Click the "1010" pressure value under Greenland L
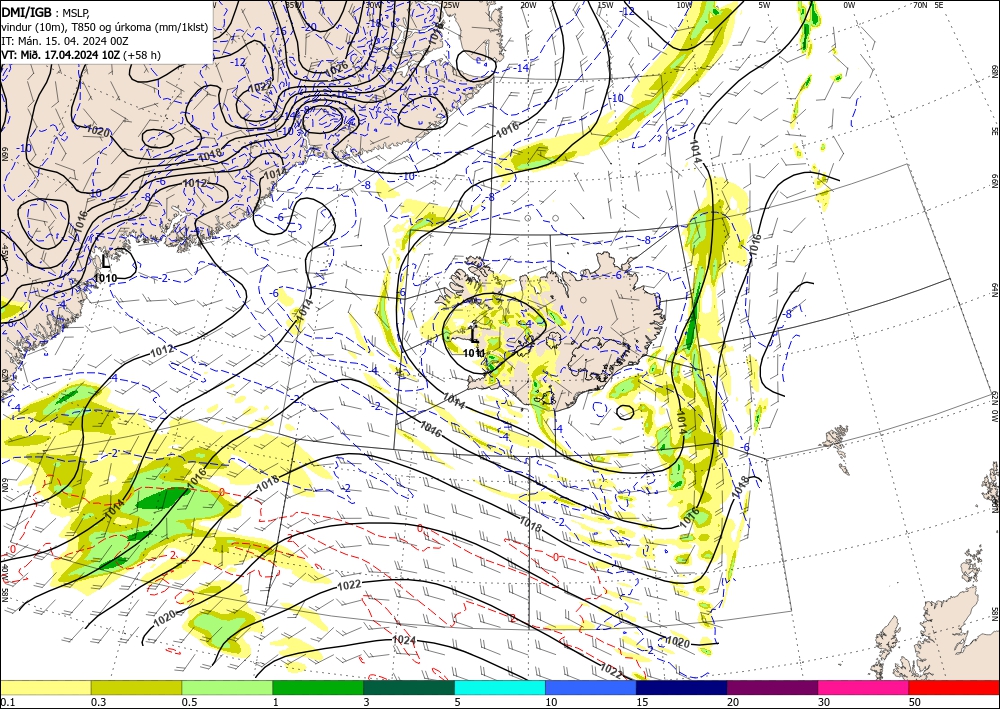The height and width of the screenshot is (709, 1000). pyautogui.click(x=105, y=279)
